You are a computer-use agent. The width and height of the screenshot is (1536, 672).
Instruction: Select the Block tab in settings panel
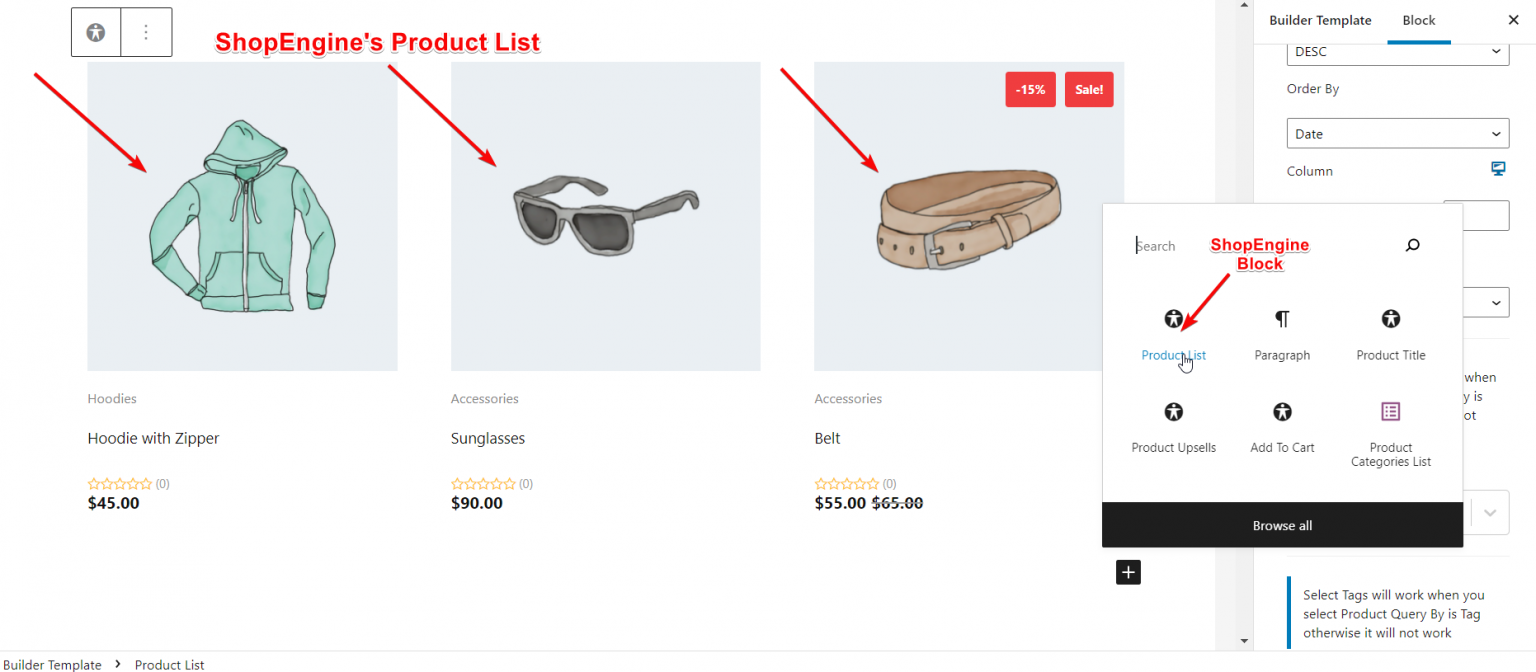1419,20
